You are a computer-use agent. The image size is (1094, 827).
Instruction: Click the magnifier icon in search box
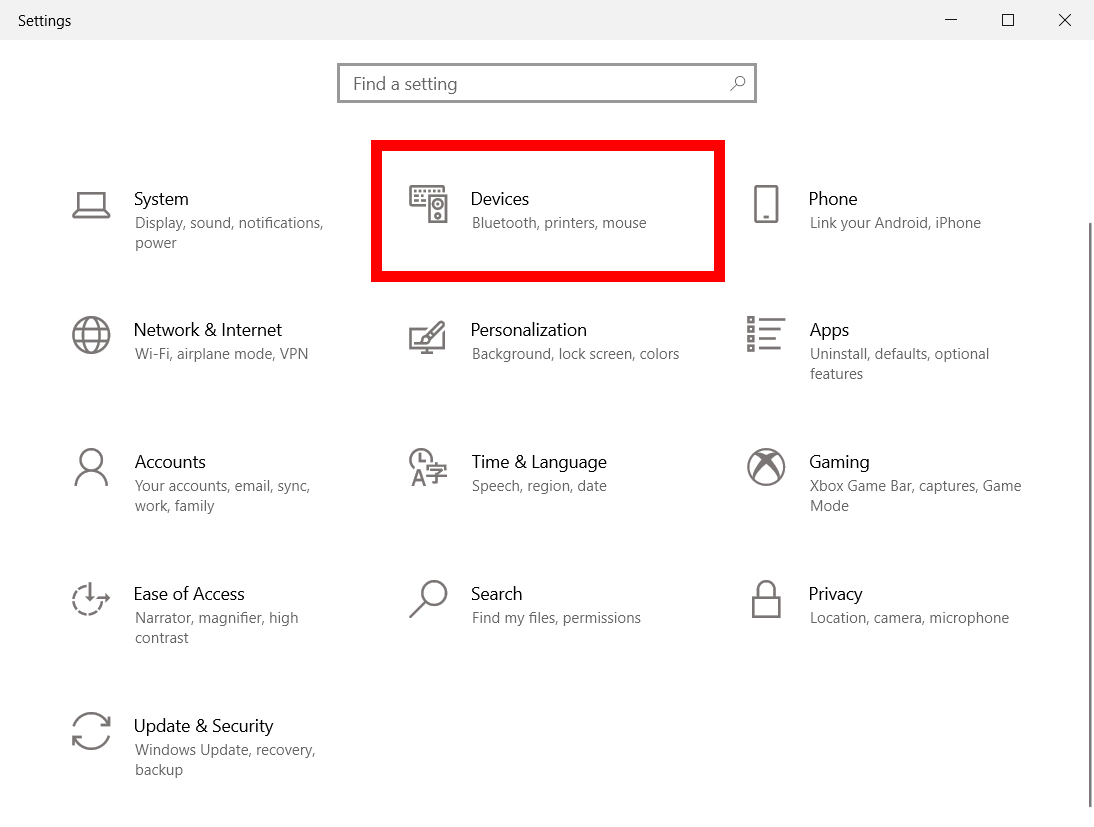[737, 84]
